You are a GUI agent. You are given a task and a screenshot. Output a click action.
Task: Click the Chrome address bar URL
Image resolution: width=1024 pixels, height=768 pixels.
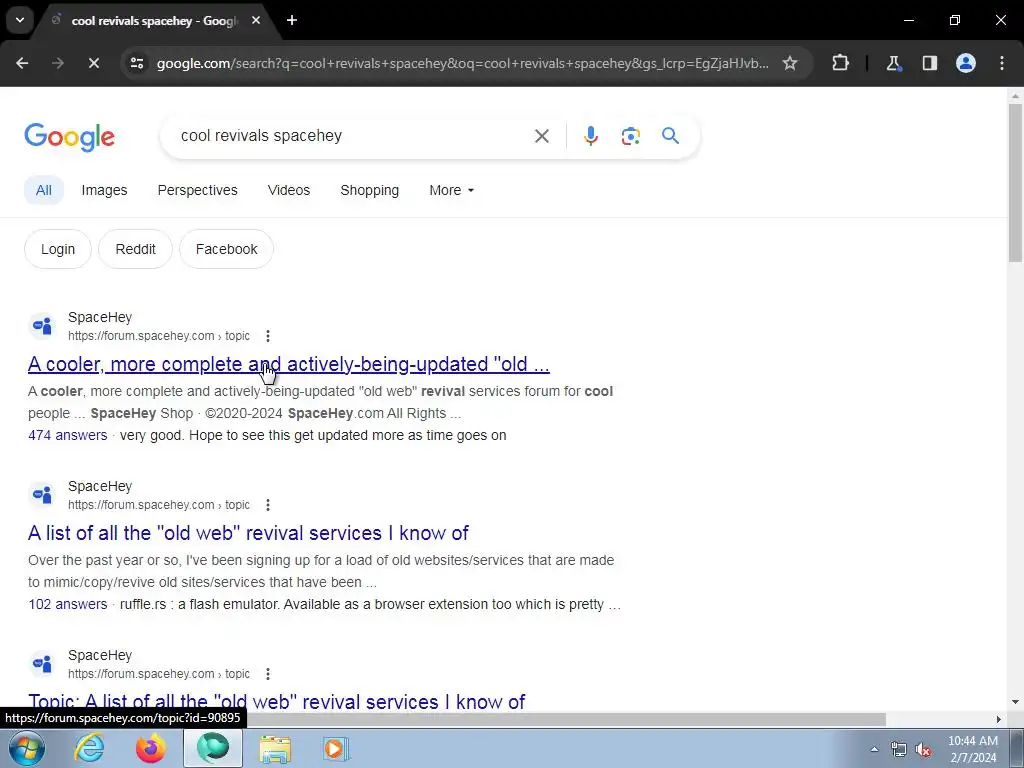pyautogui.click(x=462, y=63)
